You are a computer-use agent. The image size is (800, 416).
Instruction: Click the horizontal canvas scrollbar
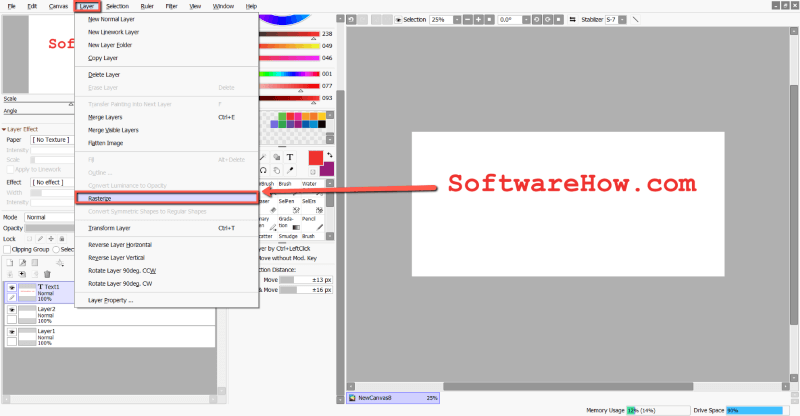[x=568, y=386]
